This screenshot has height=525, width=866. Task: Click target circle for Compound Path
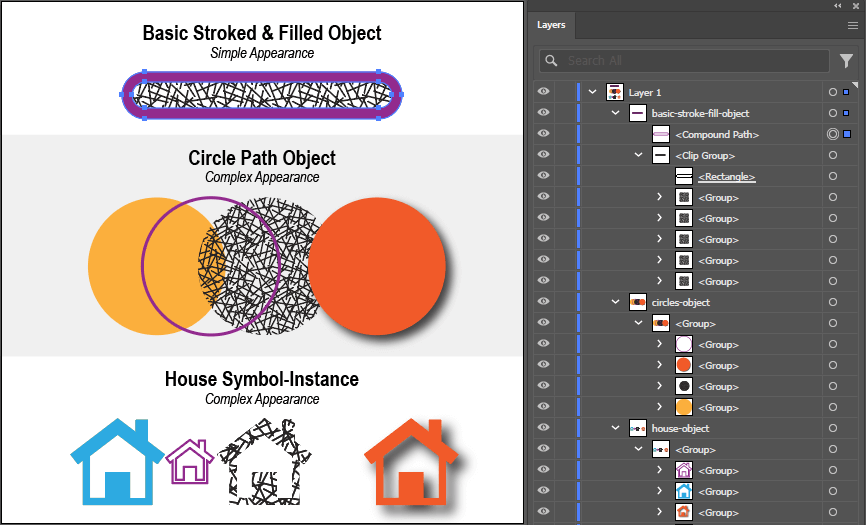[832, 134]
